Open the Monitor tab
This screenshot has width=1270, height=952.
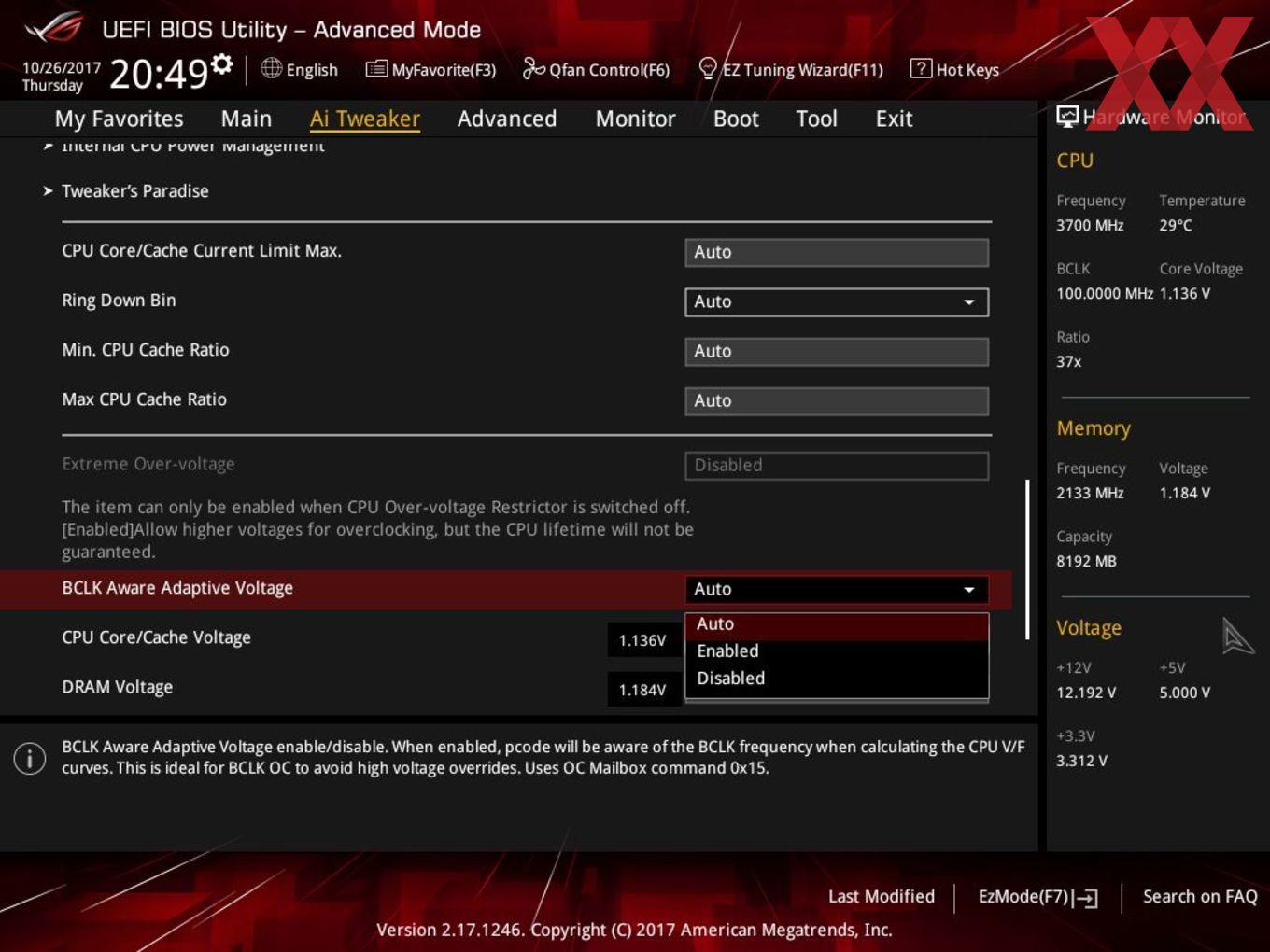[636, 119]
